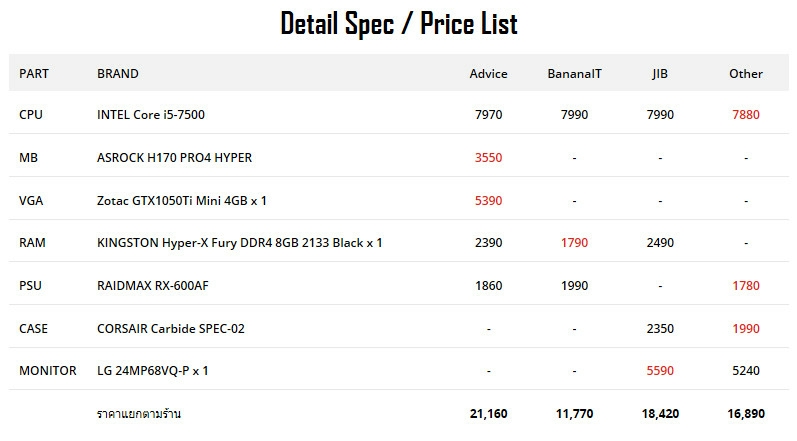
Task: Open the Zotac GTX1050Ti Mini 4GB entry
Action: (x=181, y=201)
